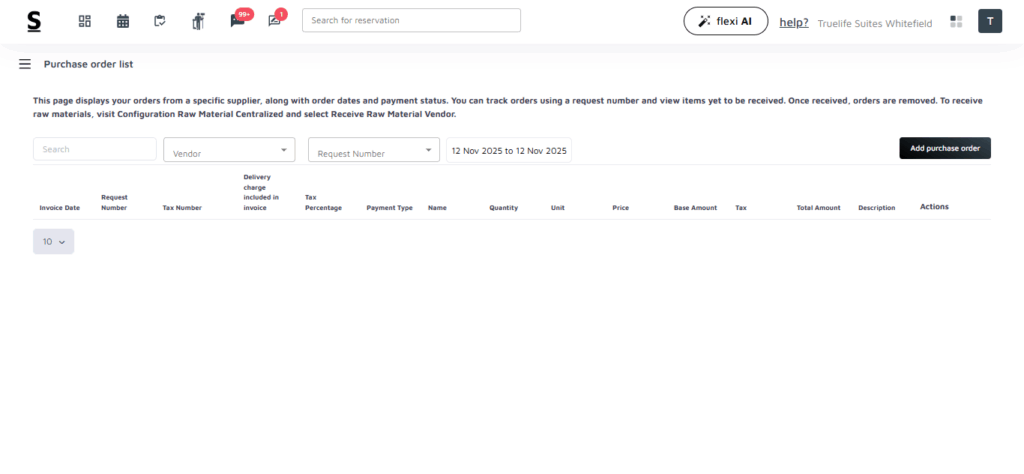Open the 10 rows per page dropdown
Screen dimensions: 1024x474
pos(54,242)
